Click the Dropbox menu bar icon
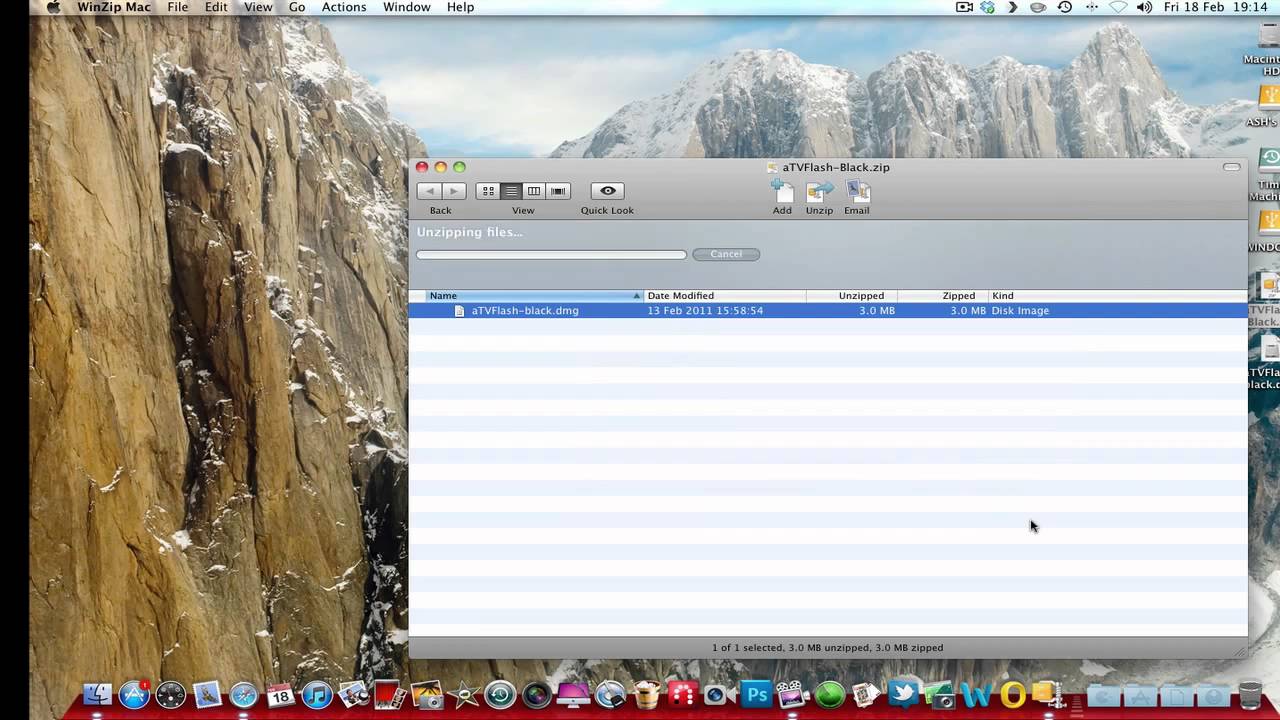Image resolution: width=1280 pixels, height=720 pixels. [988, 7]
